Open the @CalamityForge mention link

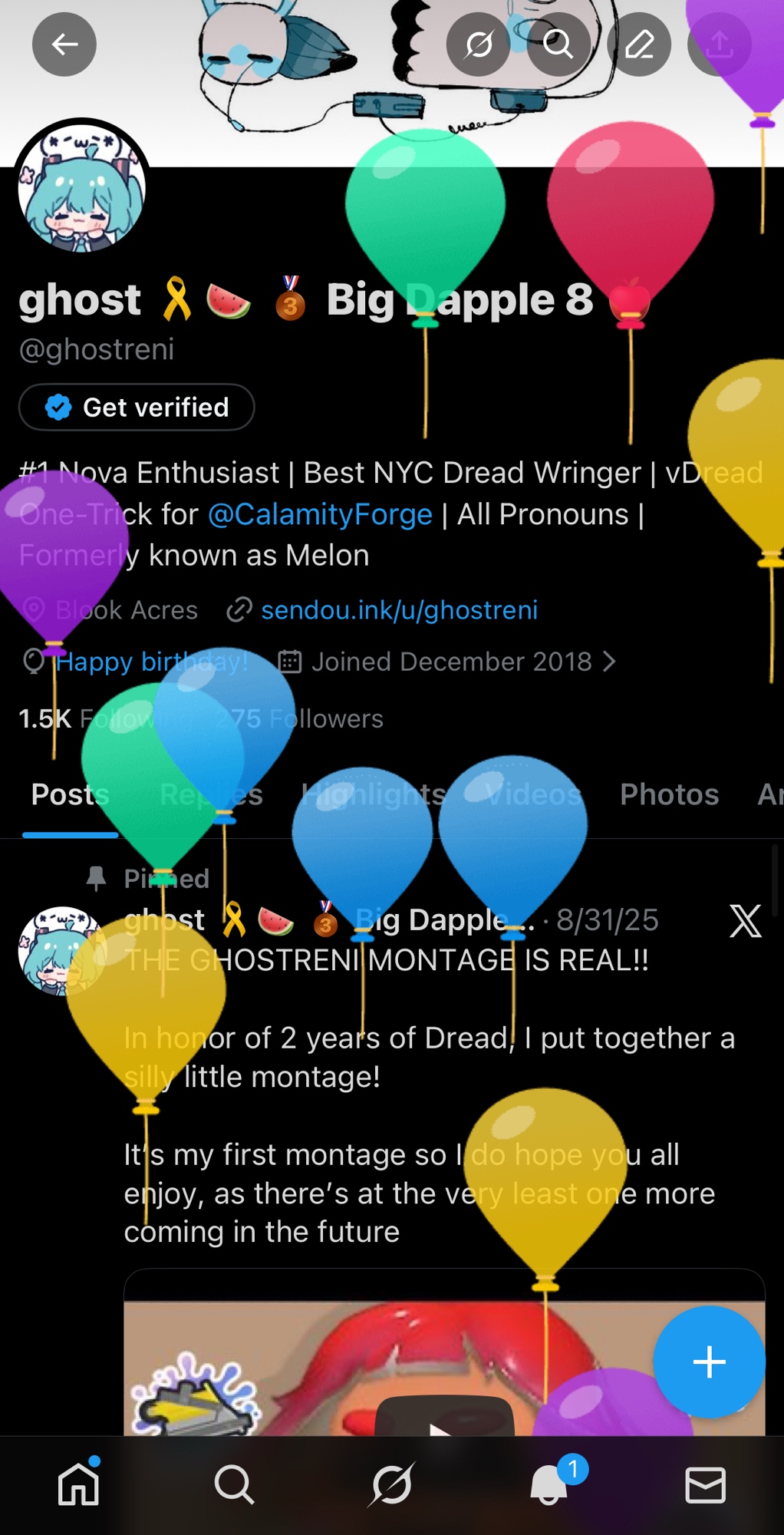pyautogui.click(x=321, y=513)
